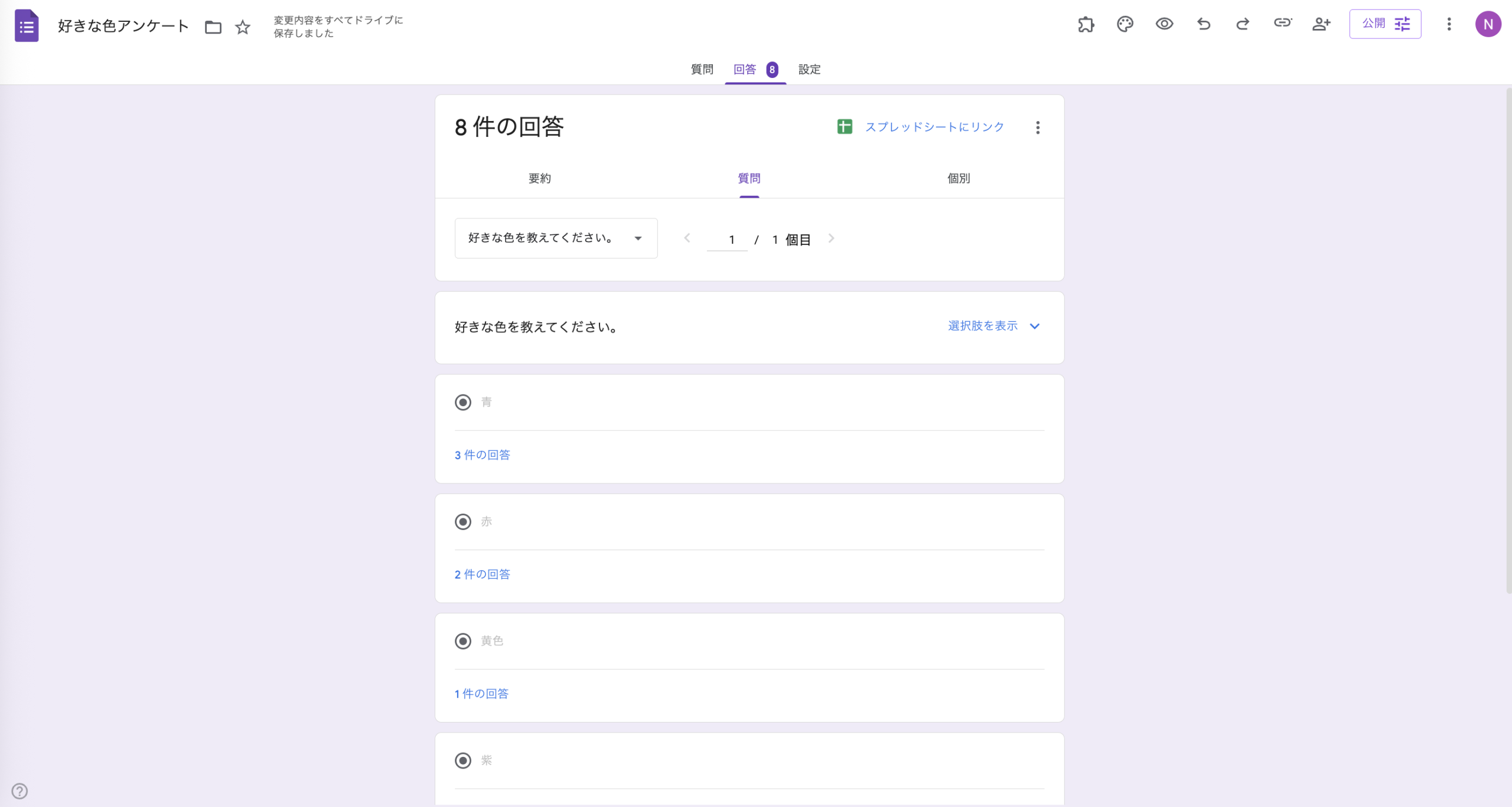The width and height of the screenshot is (1512, 807).
Task: Switch to the 個別 tab
Action: tap(959, 178)
